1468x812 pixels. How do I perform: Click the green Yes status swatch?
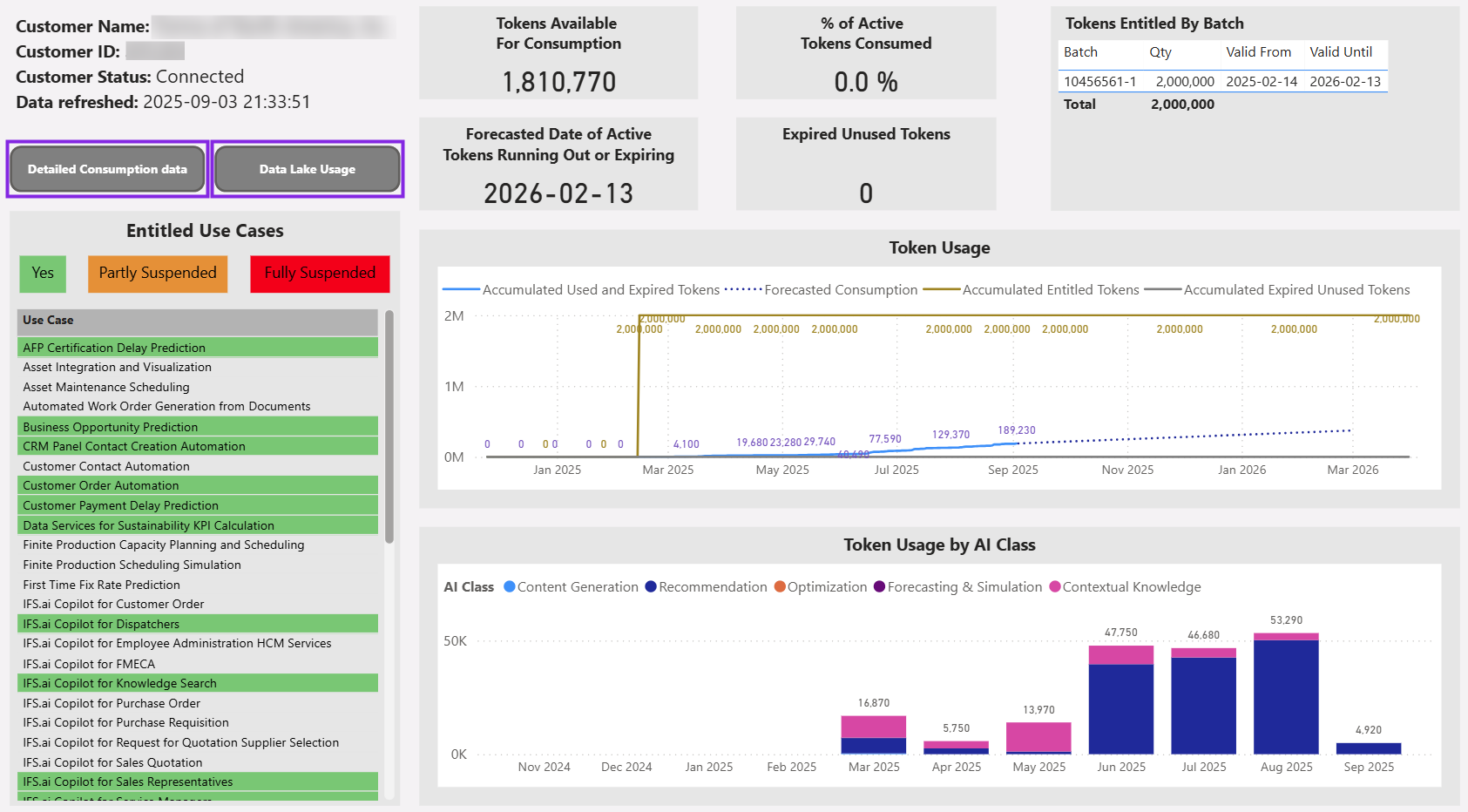(43, 274)
